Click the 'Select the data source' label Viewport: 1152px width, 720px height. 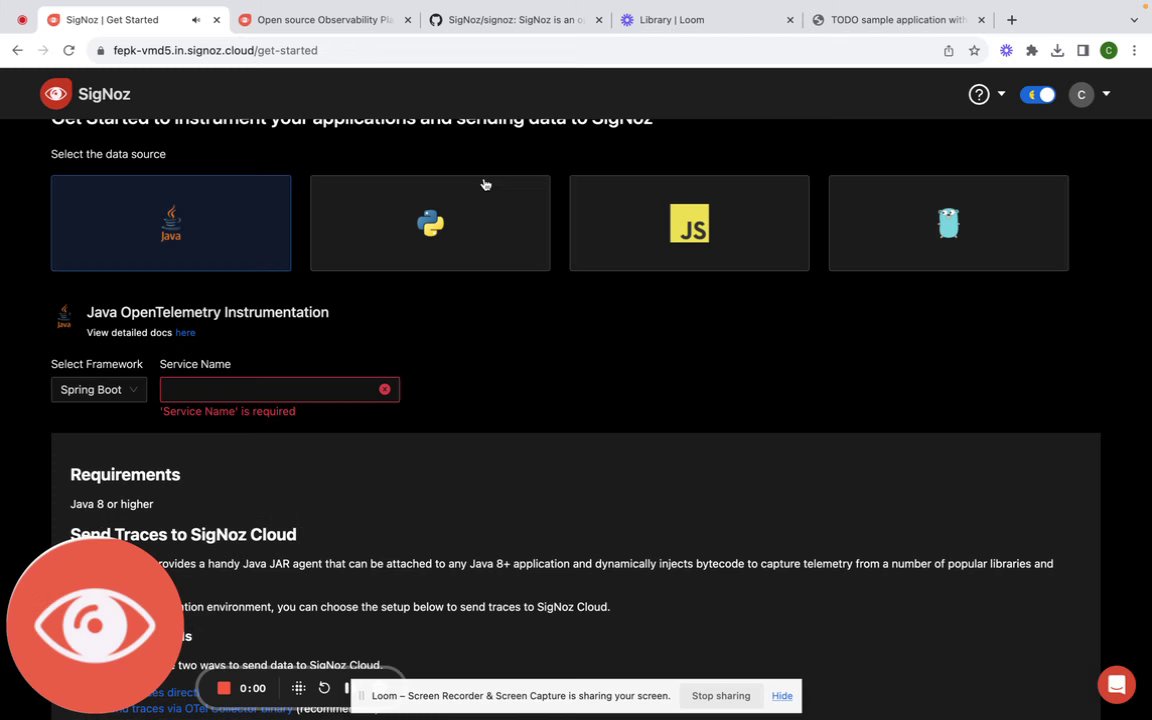point(108,154)
